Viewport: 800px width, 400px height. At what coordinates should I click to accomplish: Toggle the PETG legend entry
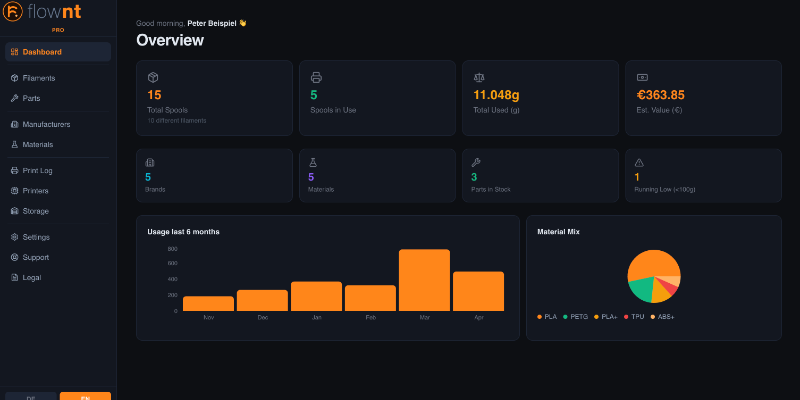(x=576, y=317)
